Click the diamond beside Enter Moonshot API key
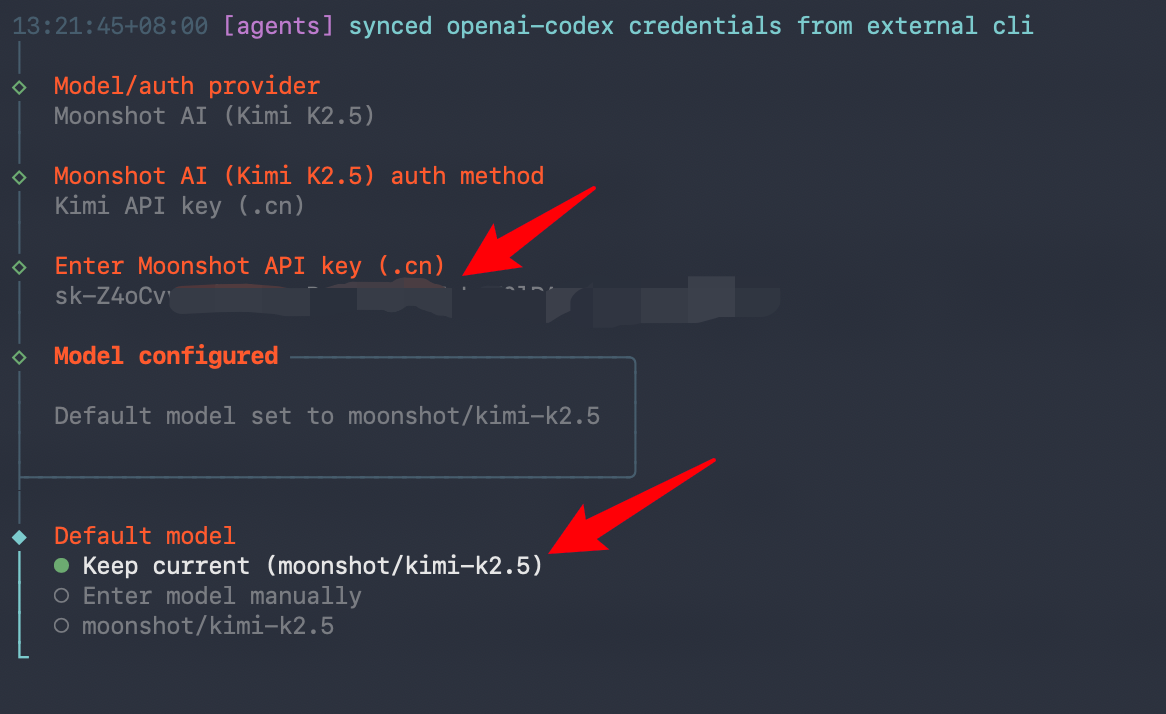Viewport: 1166px width, 714px height. point(19,267)
